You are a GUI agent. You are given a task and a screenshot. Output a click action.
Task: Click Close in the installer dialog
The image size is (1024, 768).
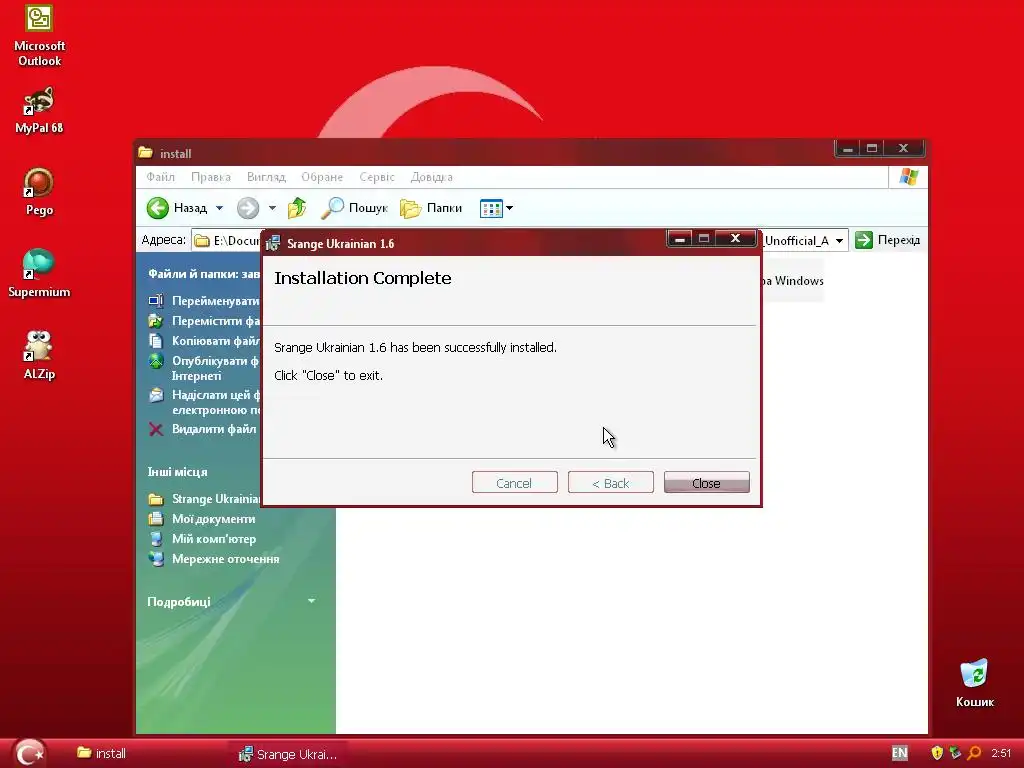pyautogui.click(x=707, y=483)
